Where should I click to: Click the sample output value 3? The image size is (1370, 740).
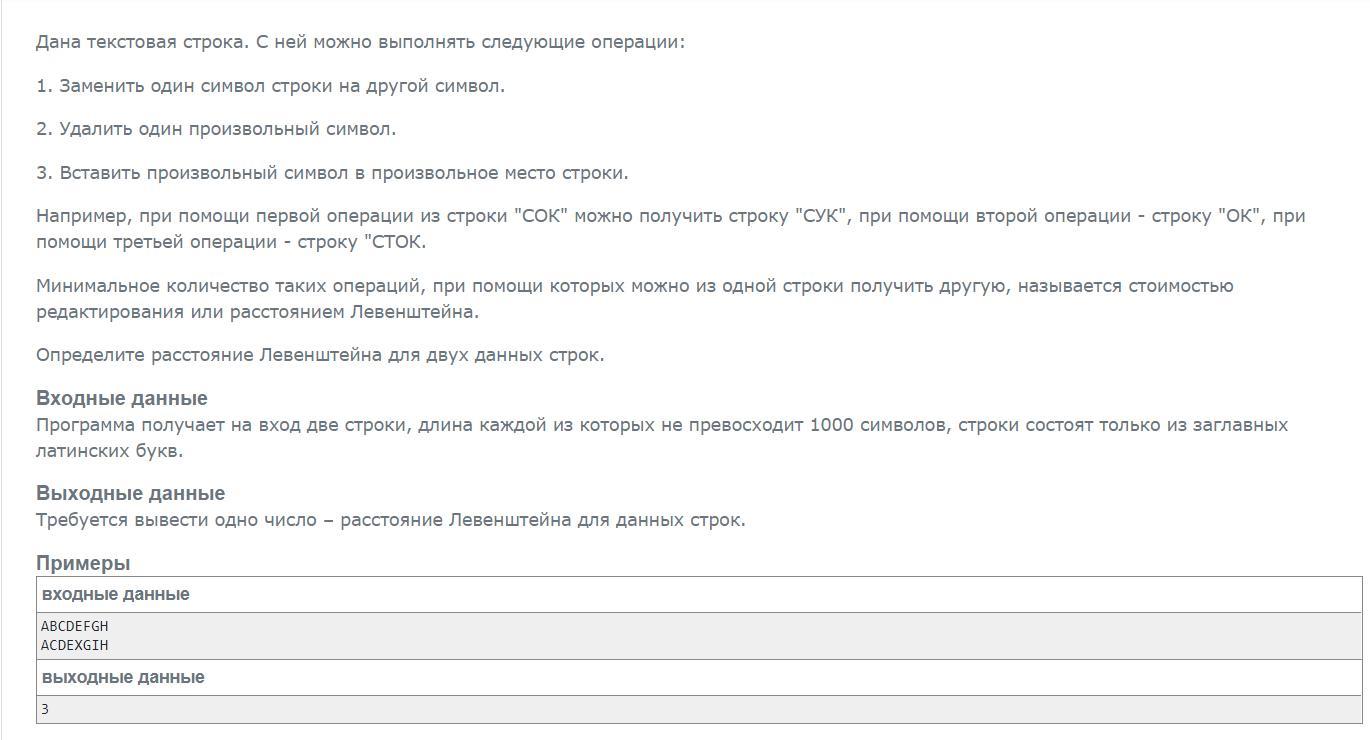(45, 709)
